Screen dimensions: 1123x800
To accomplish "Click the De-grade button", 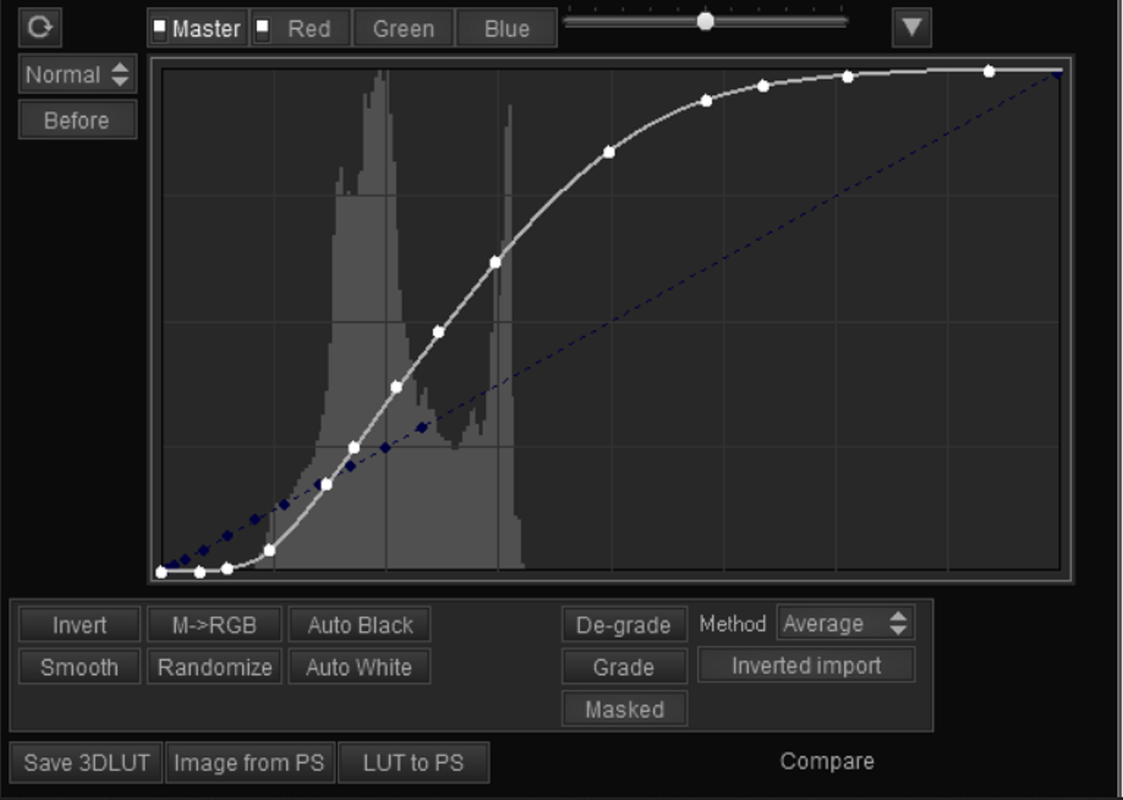I will (624, 625).
